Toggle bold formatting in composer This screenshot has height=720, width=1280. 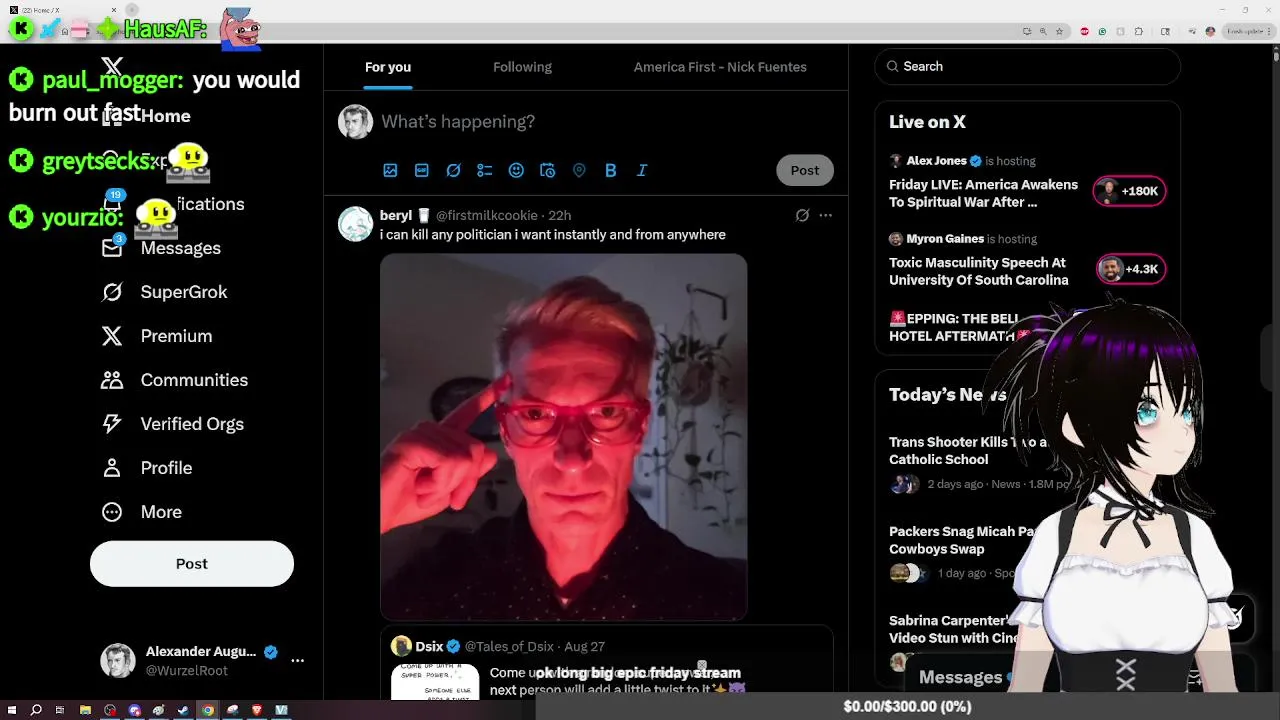click(x=610, y=170)
